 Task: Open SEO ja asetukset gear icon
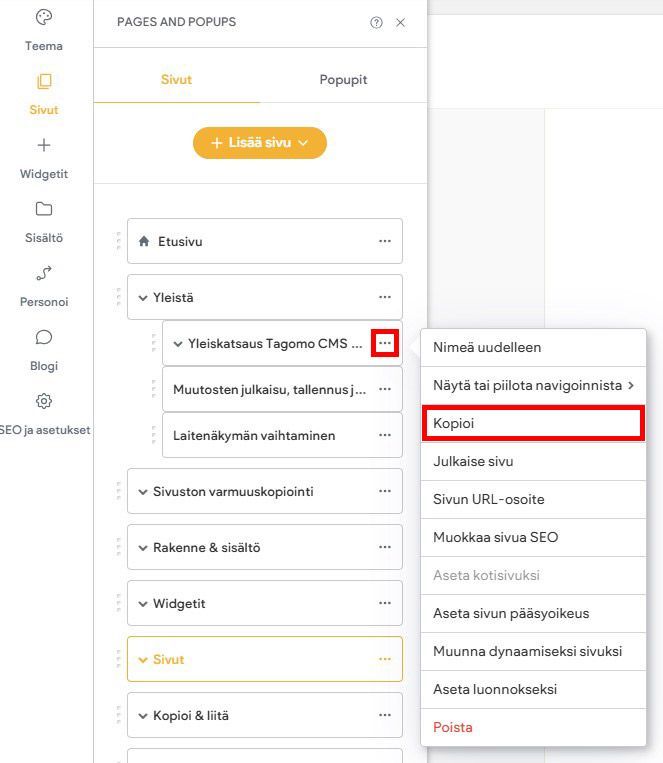[43, 401]
